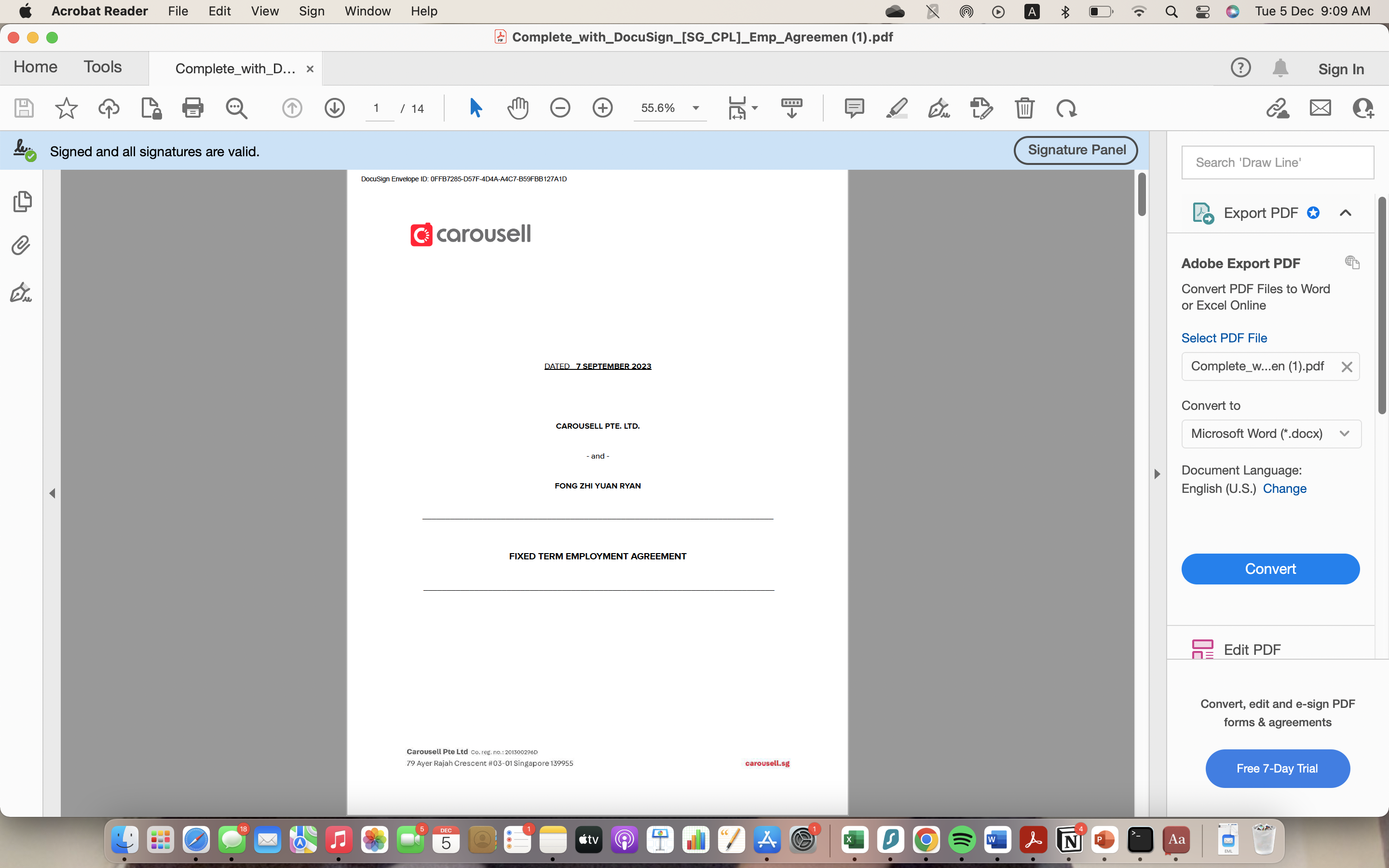Click the document vertical scrollbar
Screen dimensions: 1389x868
click(1142, 195)
